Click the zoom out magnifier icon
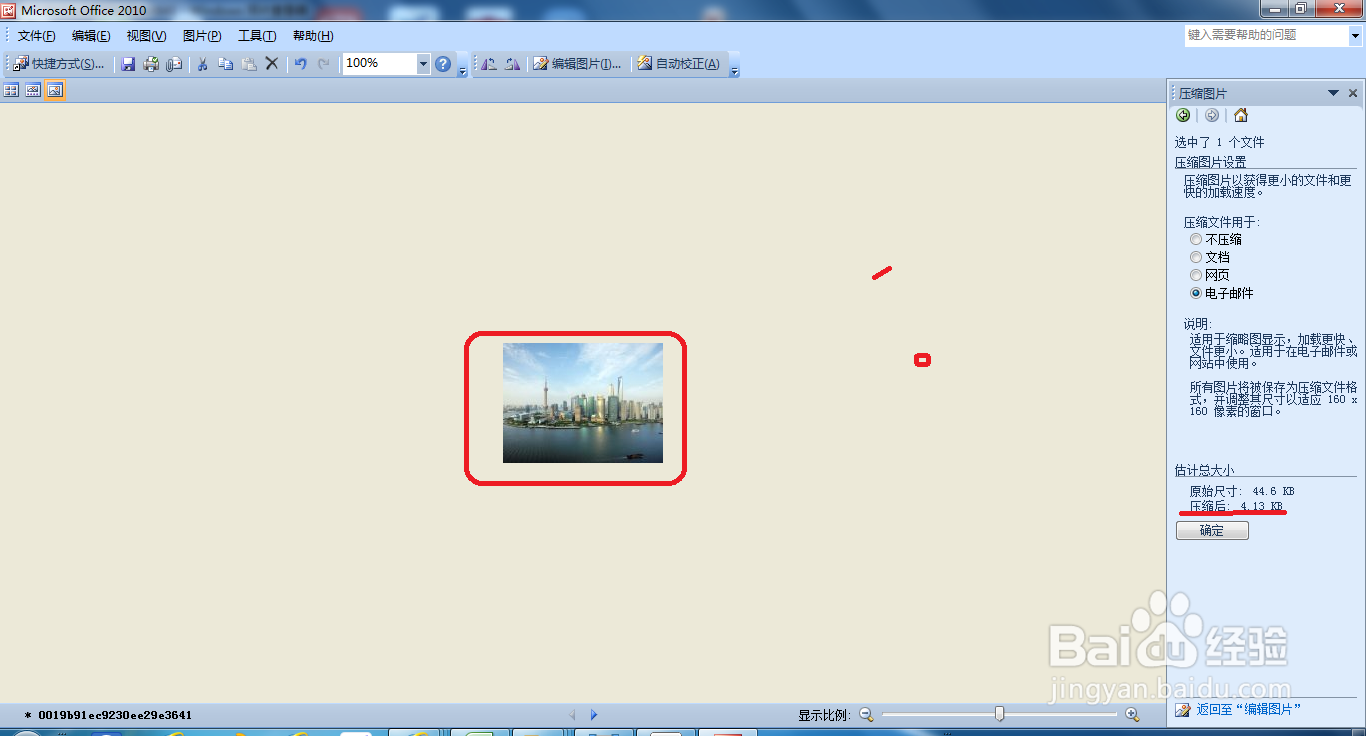 point(866,715)
